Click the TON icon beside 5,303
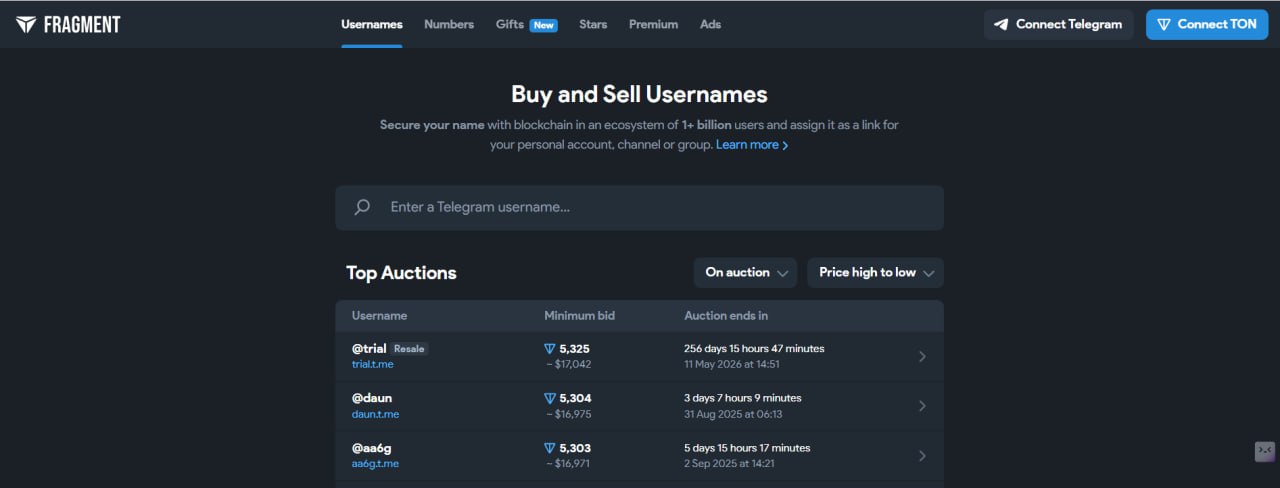This screenshot has width=1280, height=488. coord(549,448)
